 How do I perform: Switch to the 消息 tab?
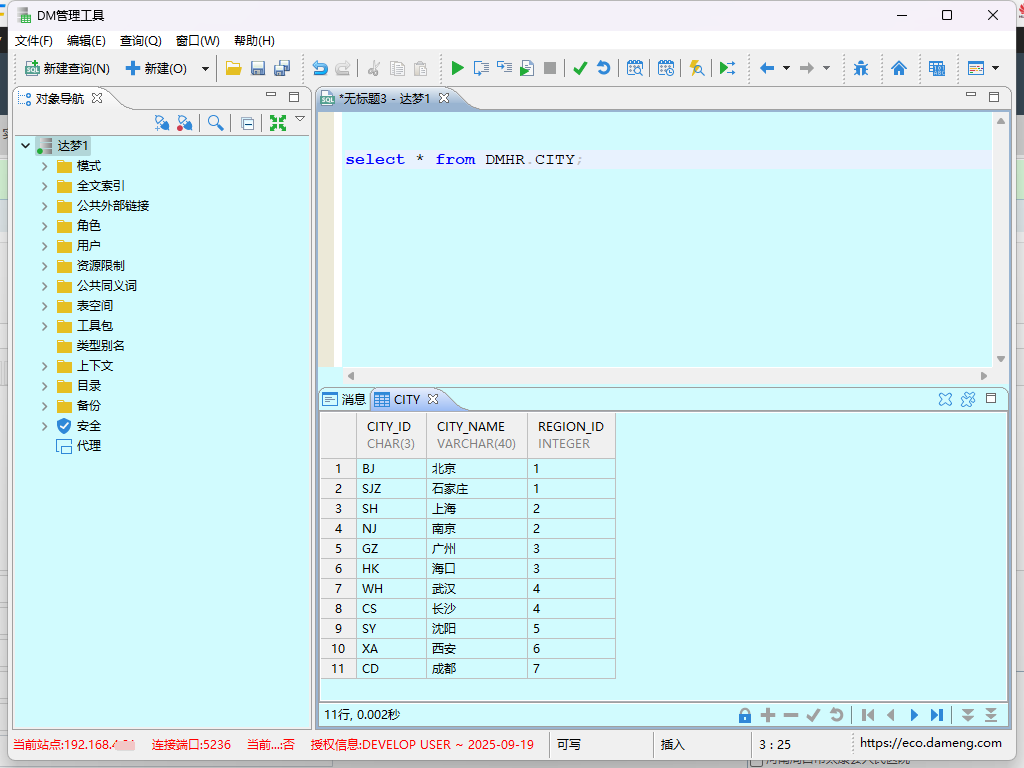pos(344,399)
